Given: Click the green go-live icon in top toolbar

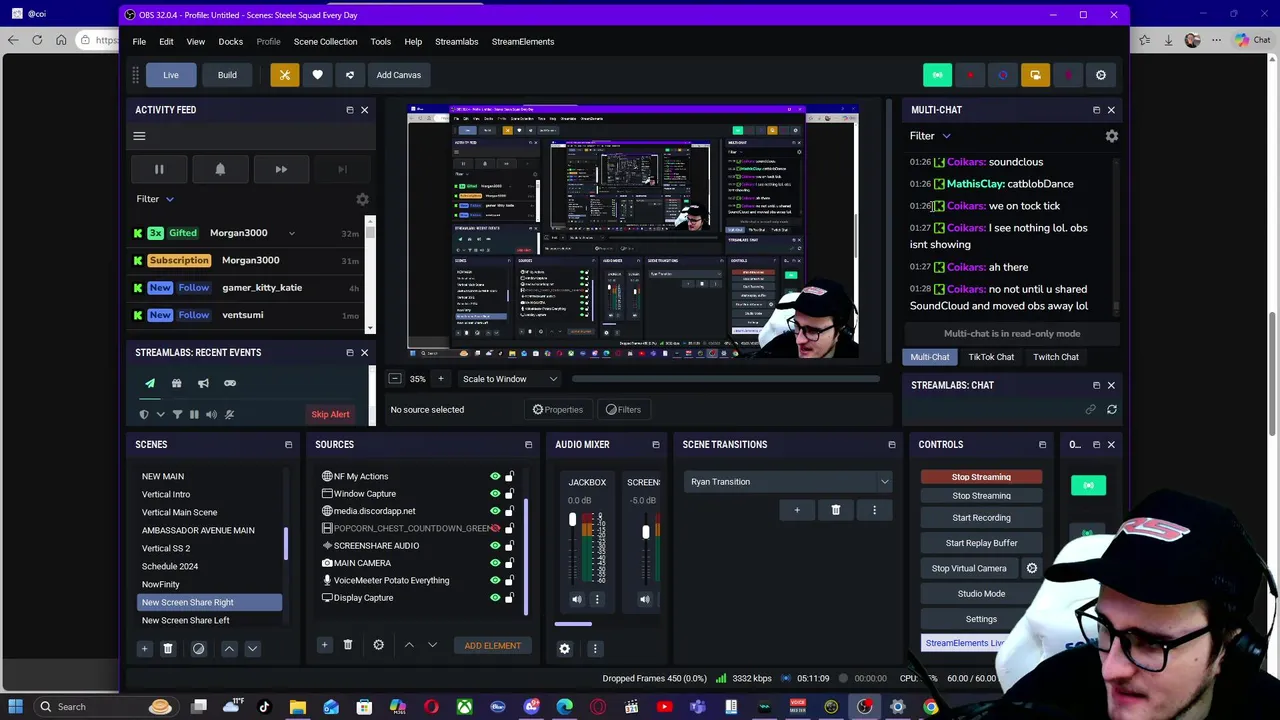Looking at the screenshot, I should pyautogui.click(x=937, y=75).
